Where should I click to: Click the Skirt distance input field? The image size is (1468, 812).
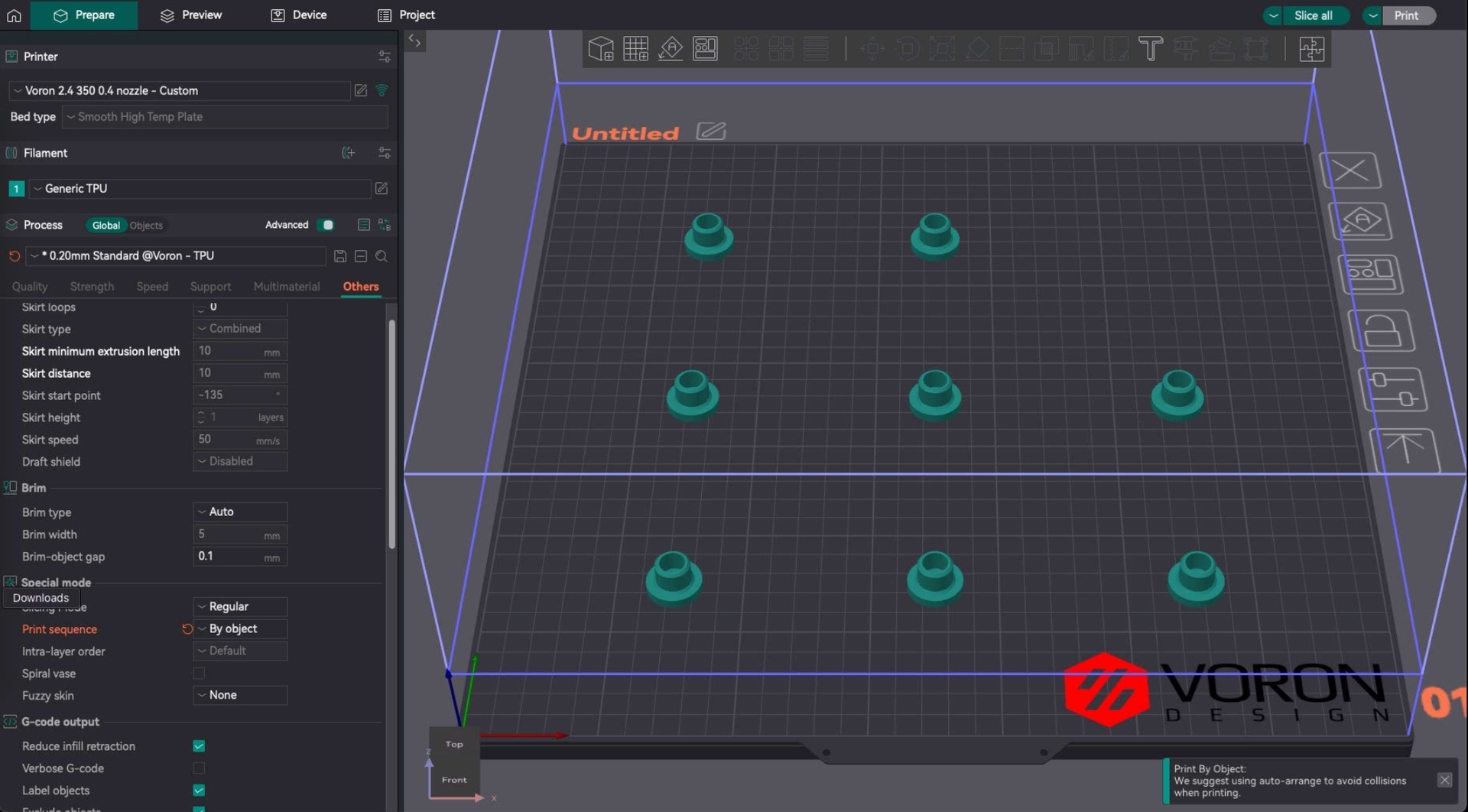click(240, 373)
